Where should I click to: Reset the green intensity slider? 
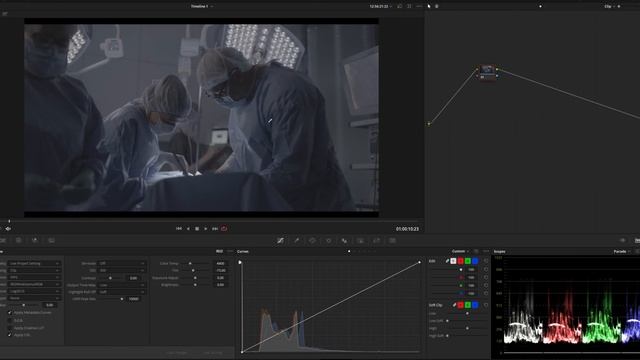[x=486, y=285]
